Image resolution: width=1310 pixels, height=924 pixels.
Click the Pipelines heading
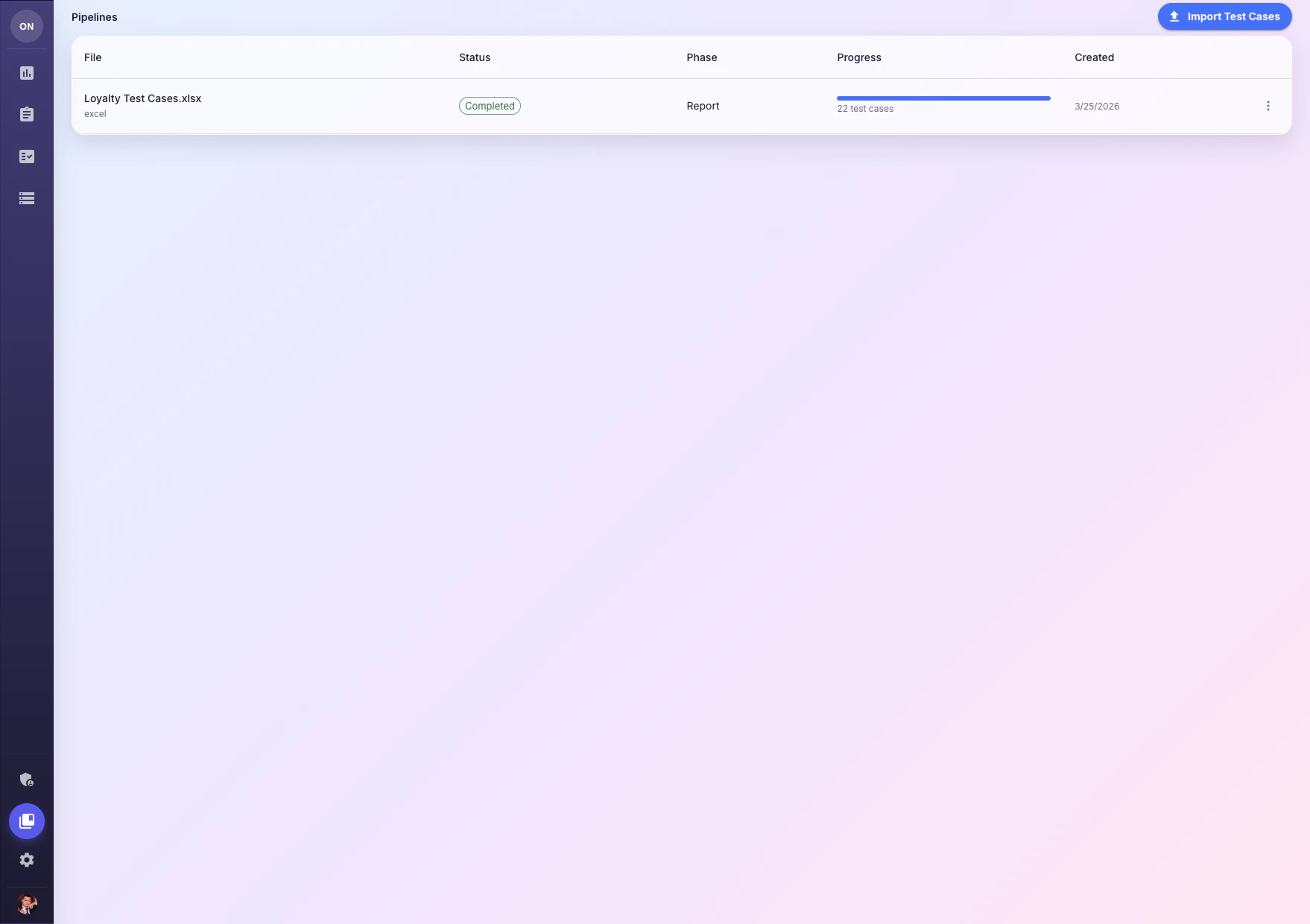94,16
